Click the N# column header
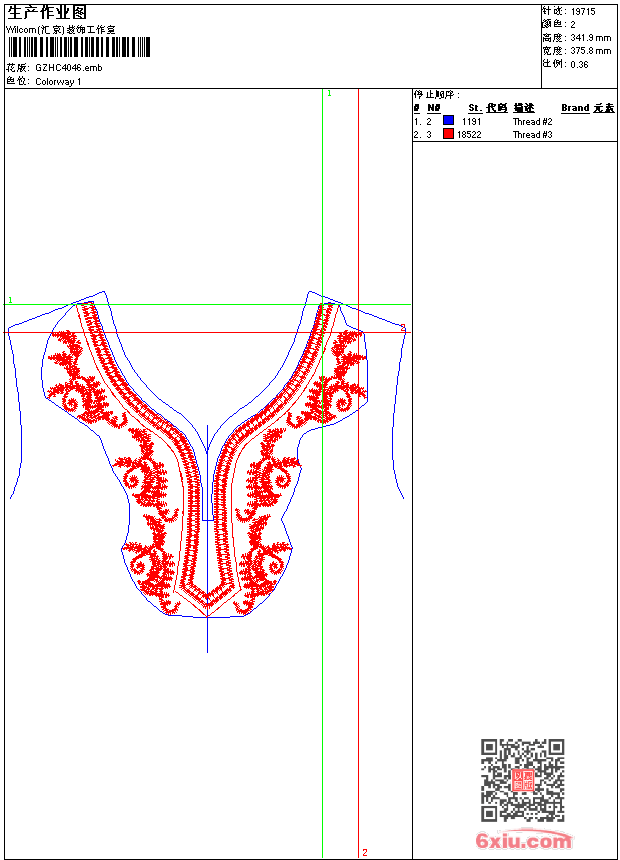The height and width of the screenshot is (860, 620). [433, 108]
